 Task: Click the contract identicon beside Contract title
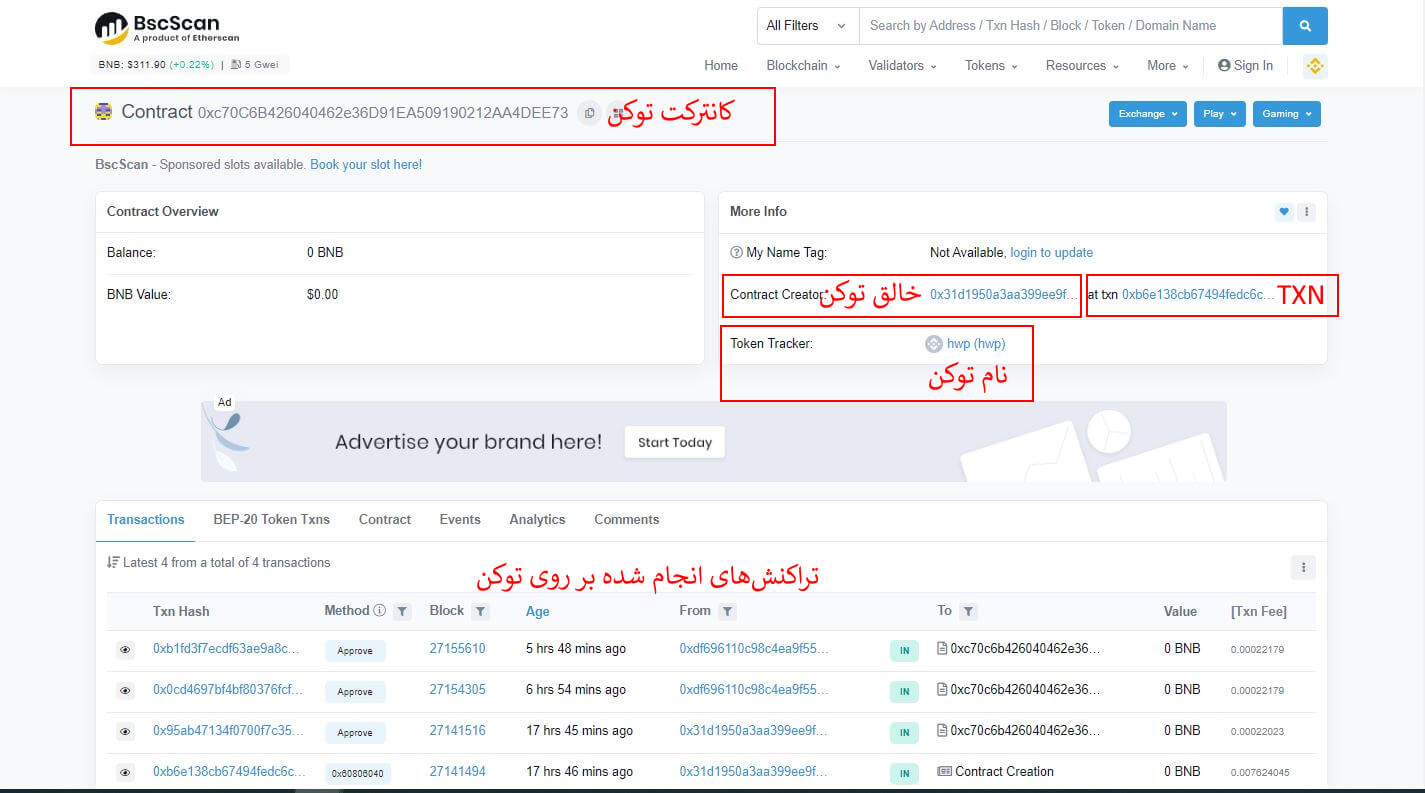click(104, 112)
